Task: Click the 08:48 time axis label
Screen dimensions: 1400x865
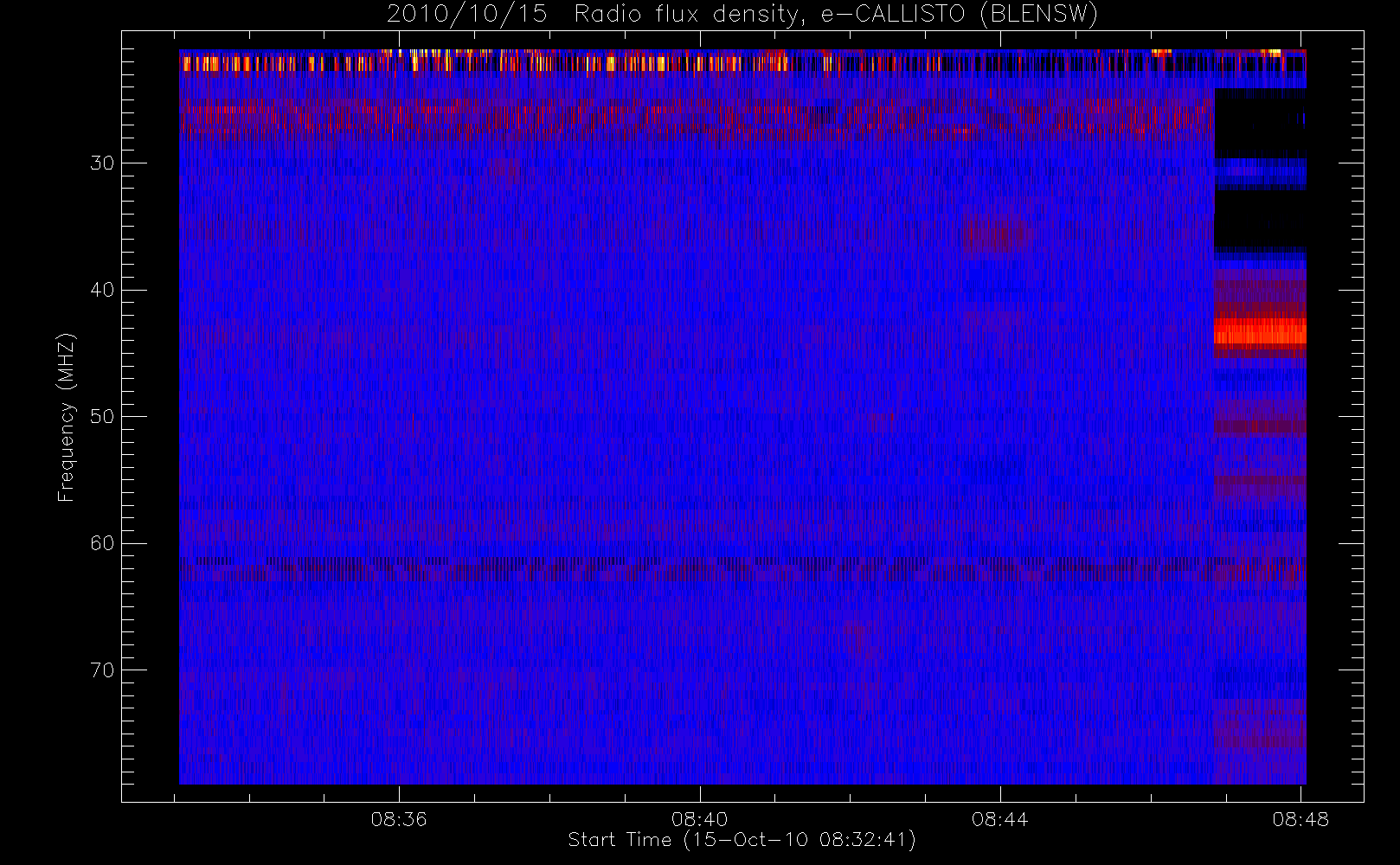Action: pos(1300,819)
